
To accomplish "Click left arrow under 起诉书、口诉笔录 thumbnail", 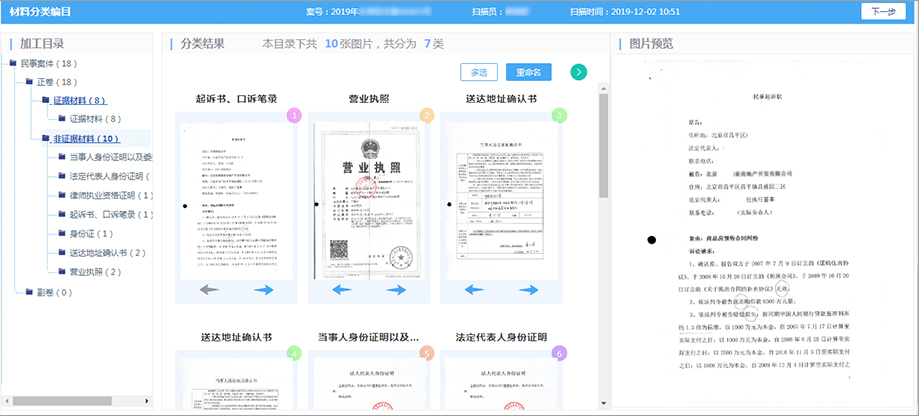I will click(x=208, y=290).
